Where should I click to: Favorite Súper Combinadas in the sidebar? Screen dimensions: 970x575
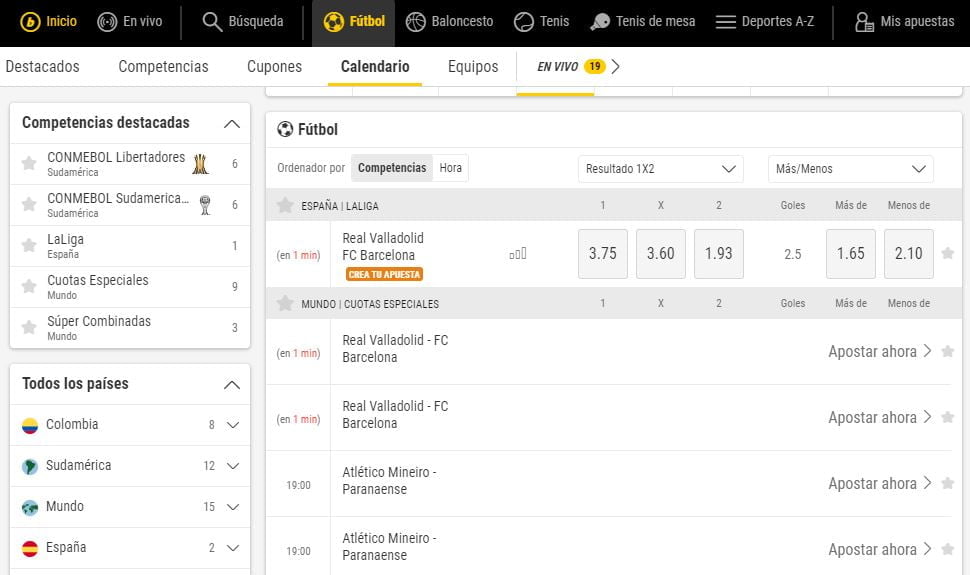28,327
